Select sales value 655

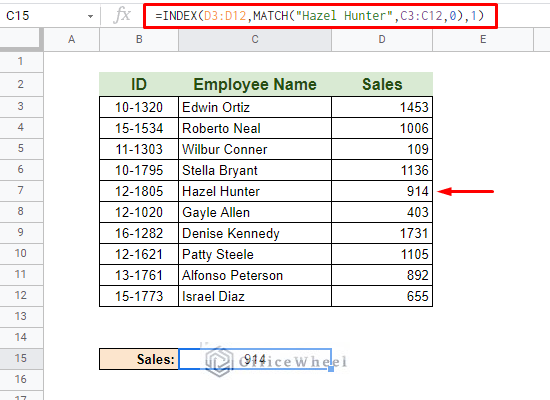tap(382, 296)
